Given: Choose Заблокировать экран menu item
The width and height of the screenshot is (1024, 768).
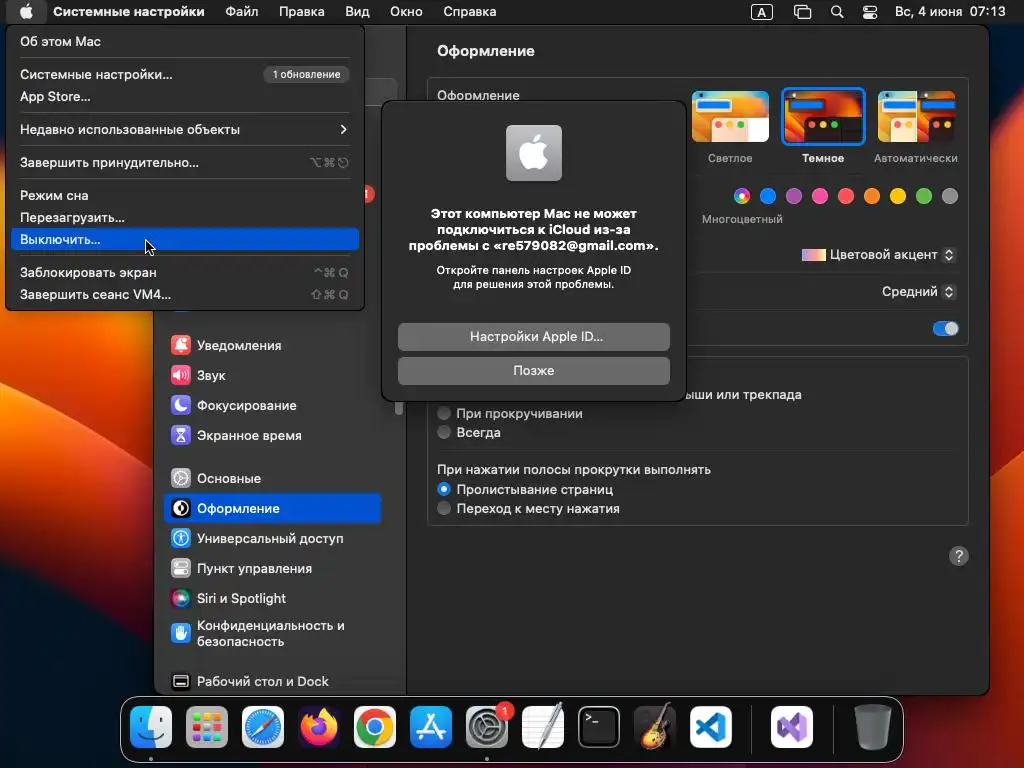Looking at the screenshot, I should pos(184,272).
